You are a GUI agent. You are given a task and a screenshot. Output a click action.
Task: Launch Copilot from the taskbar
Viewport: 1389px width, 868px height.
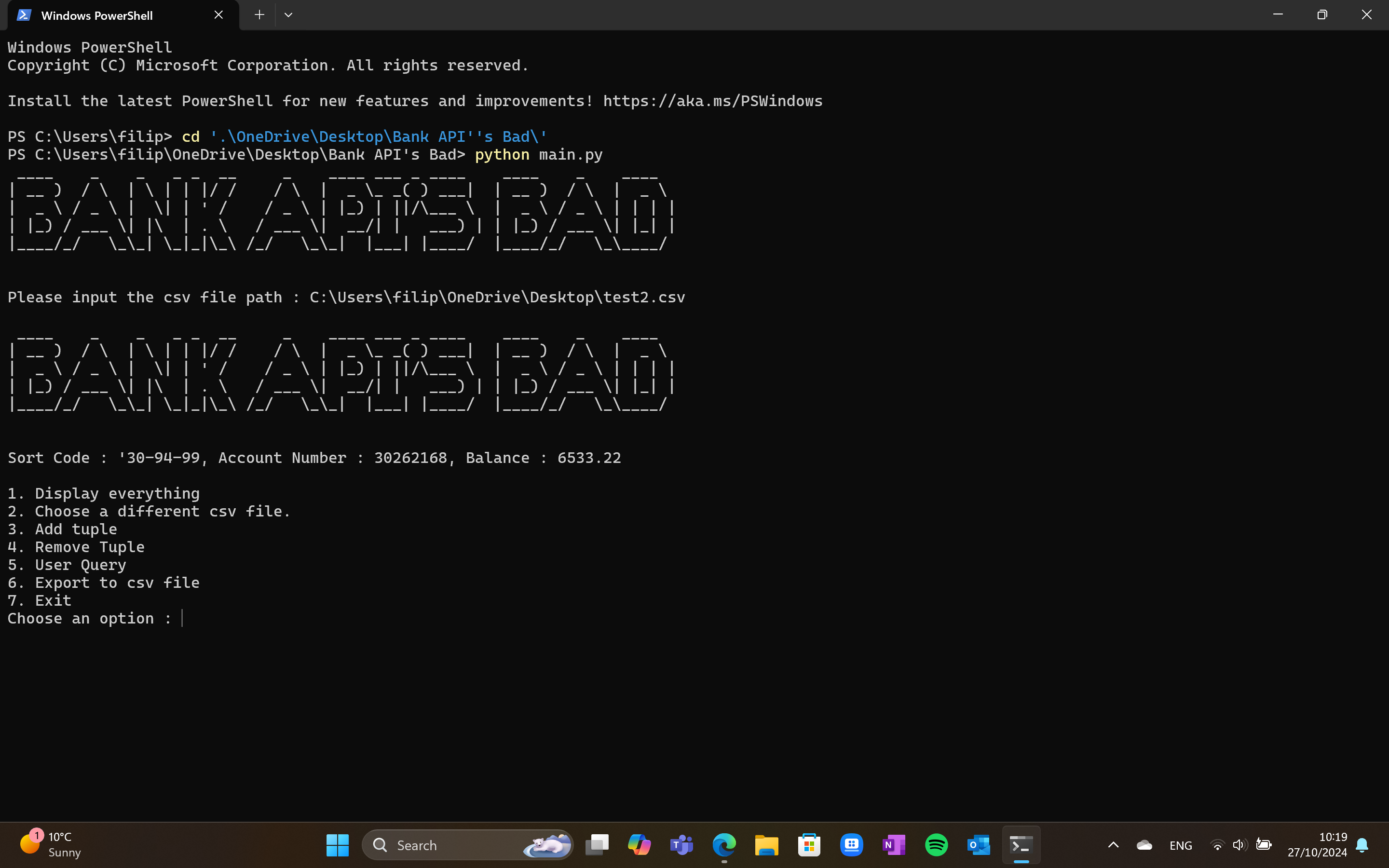pos(639,845)
